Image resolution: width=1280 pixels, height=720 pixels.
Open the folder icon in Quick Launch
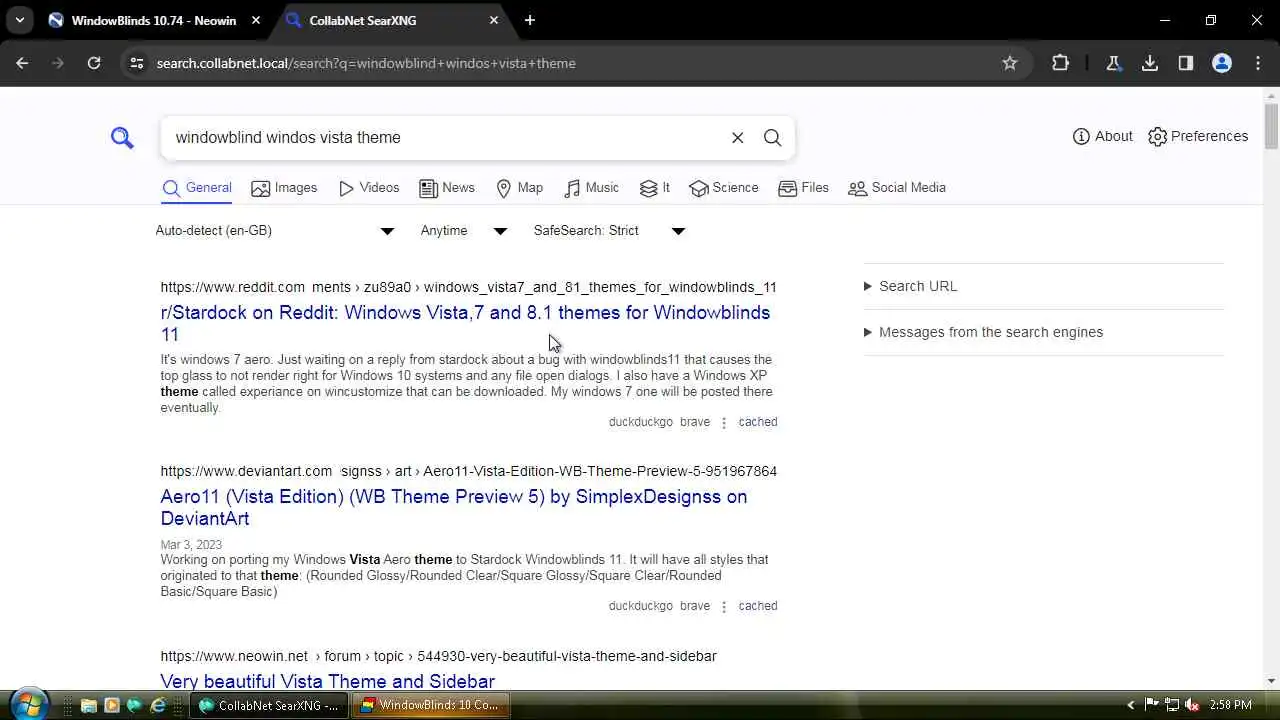pos(88,705)
